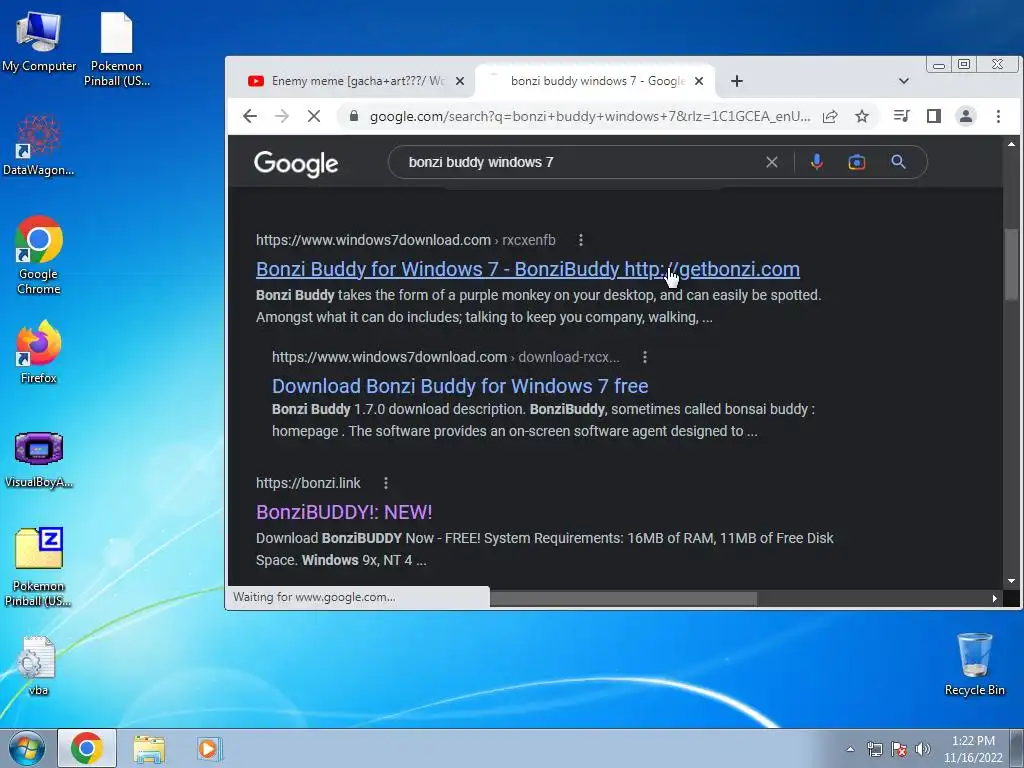This screenshot has height=768, width=1024.
Task: Open volume speaker tray icon
Action: click(x=923, y=749)
